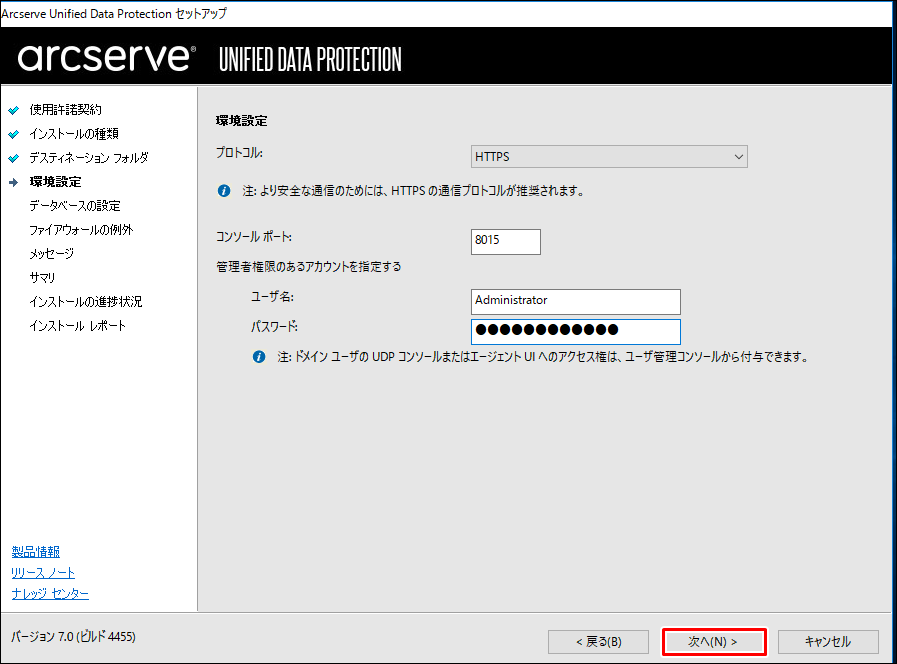Open the ナレッジ センター link

50,594
